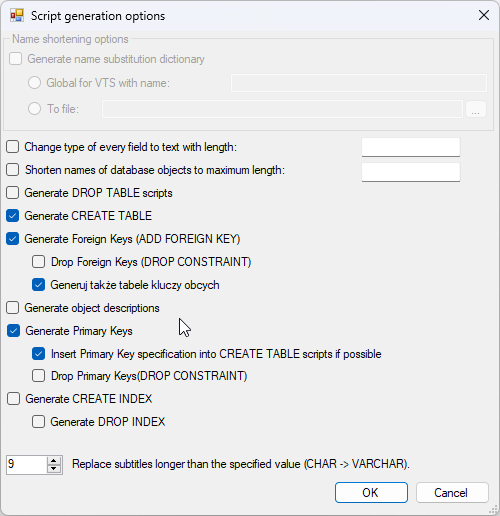Close the Script generation options dialog
This screenshot has height=516, width=500.
click(484, 15)
